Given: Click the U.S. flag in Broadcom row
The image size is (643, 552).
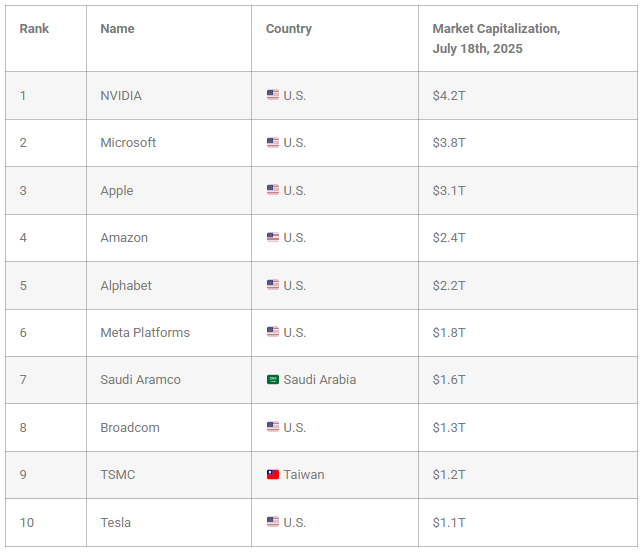Looking at the screenshot, I should tap(273, 427).
